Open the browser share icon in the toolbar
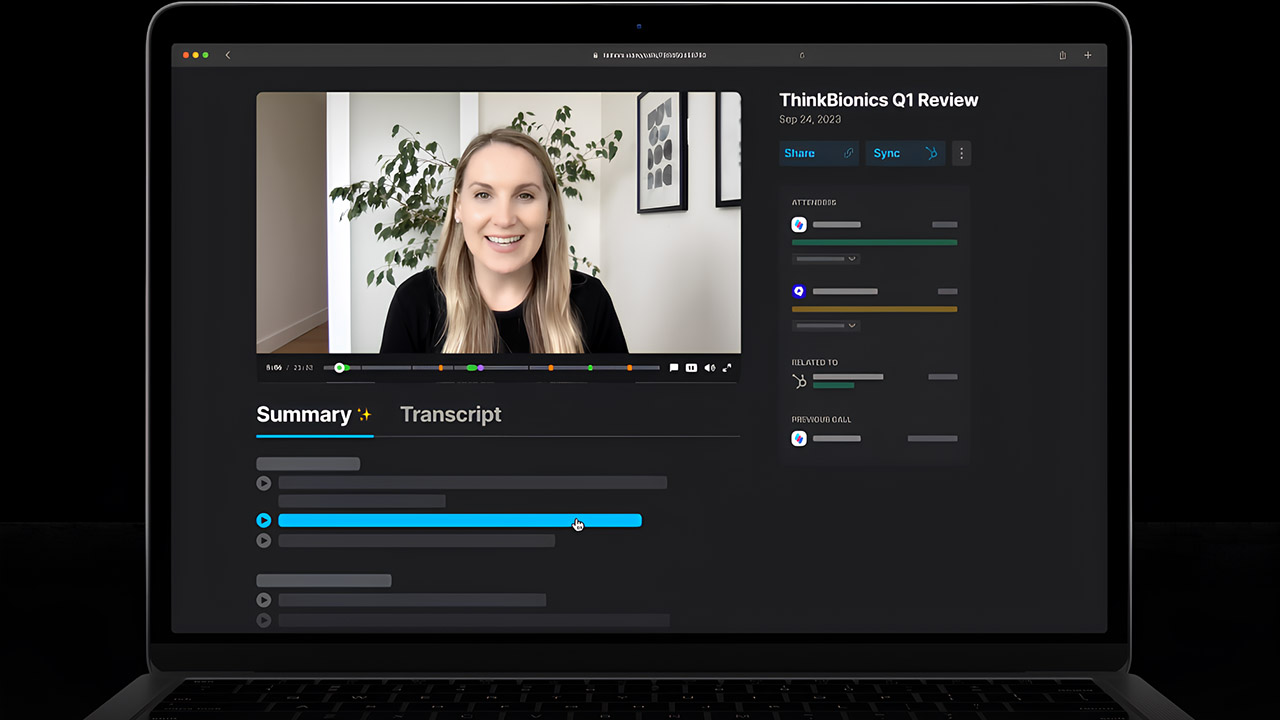The image size is (1280, 720). [1062, 55]
